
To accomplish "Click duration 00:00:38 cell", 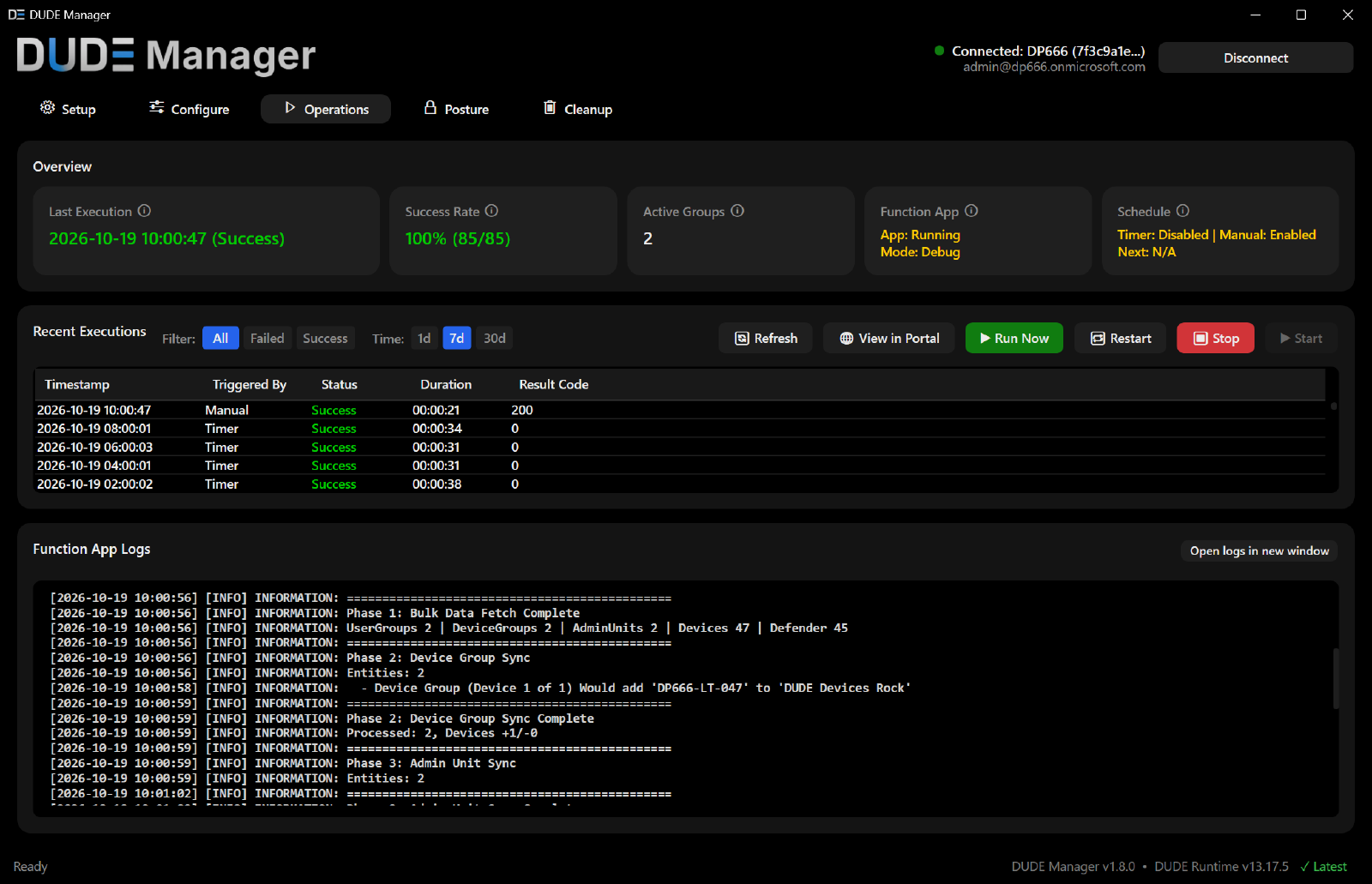I will tap(437, 484).
